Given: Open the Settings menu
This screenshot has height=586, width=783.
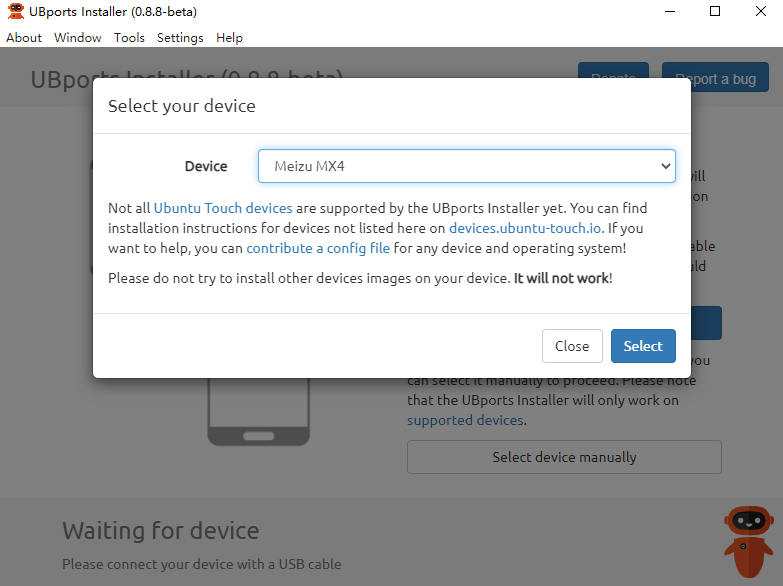Looking at the screenshot, I should (x=180, y=37).
